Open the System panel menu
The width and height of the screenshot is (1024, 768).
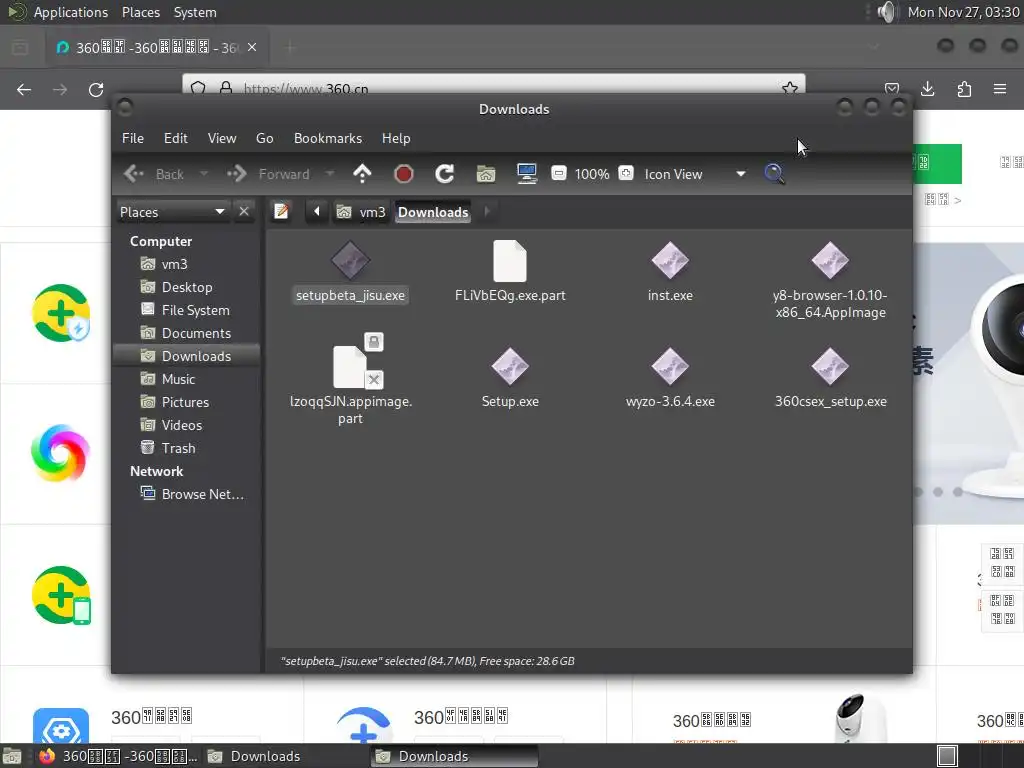pyautogui.click(x=195, y=12)
